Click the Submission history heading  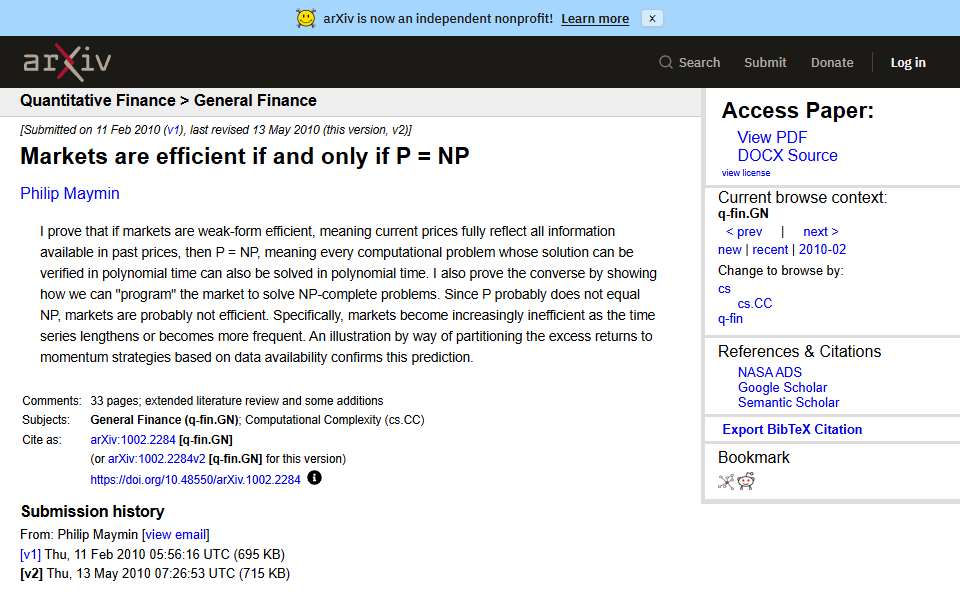click(x=92, y=511)
